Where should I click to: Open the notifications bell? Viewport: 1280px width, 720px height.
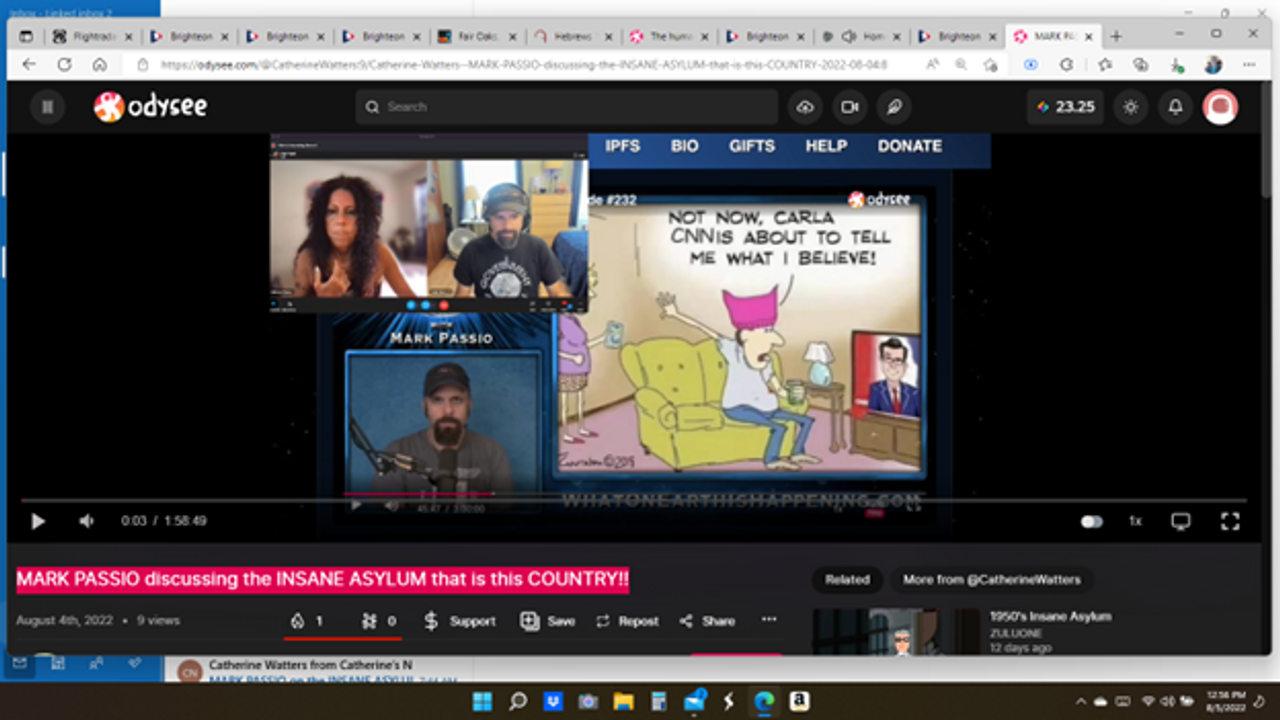coord(1176,107)
